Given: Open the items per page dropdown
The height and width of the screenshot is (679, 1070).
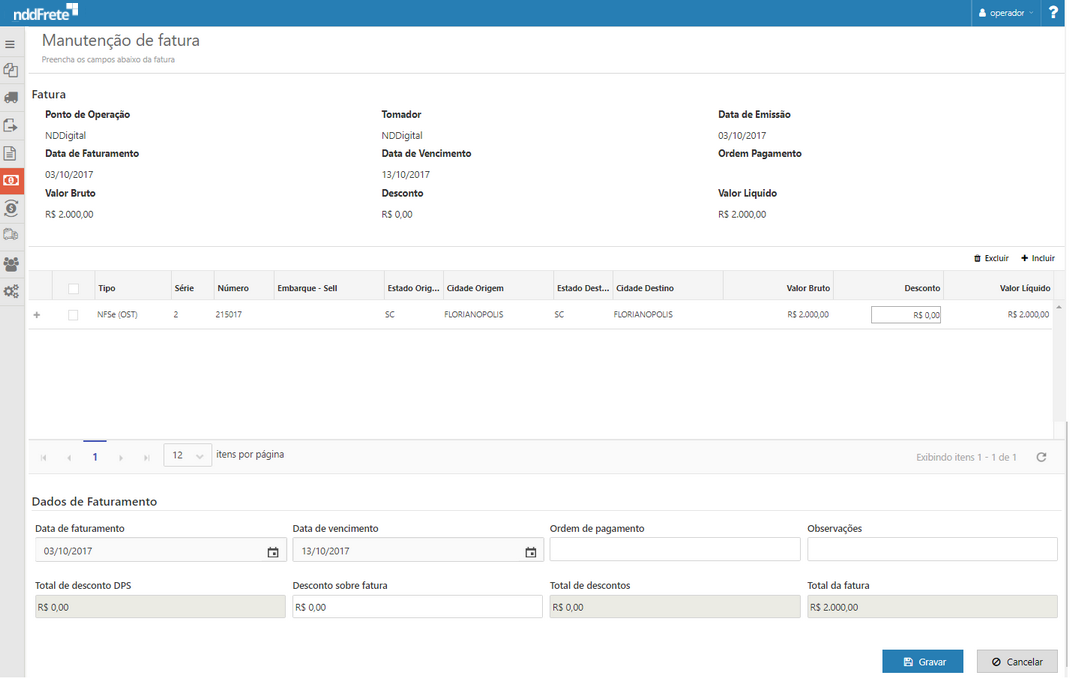Looking at the screenshot, I should 187,456.
